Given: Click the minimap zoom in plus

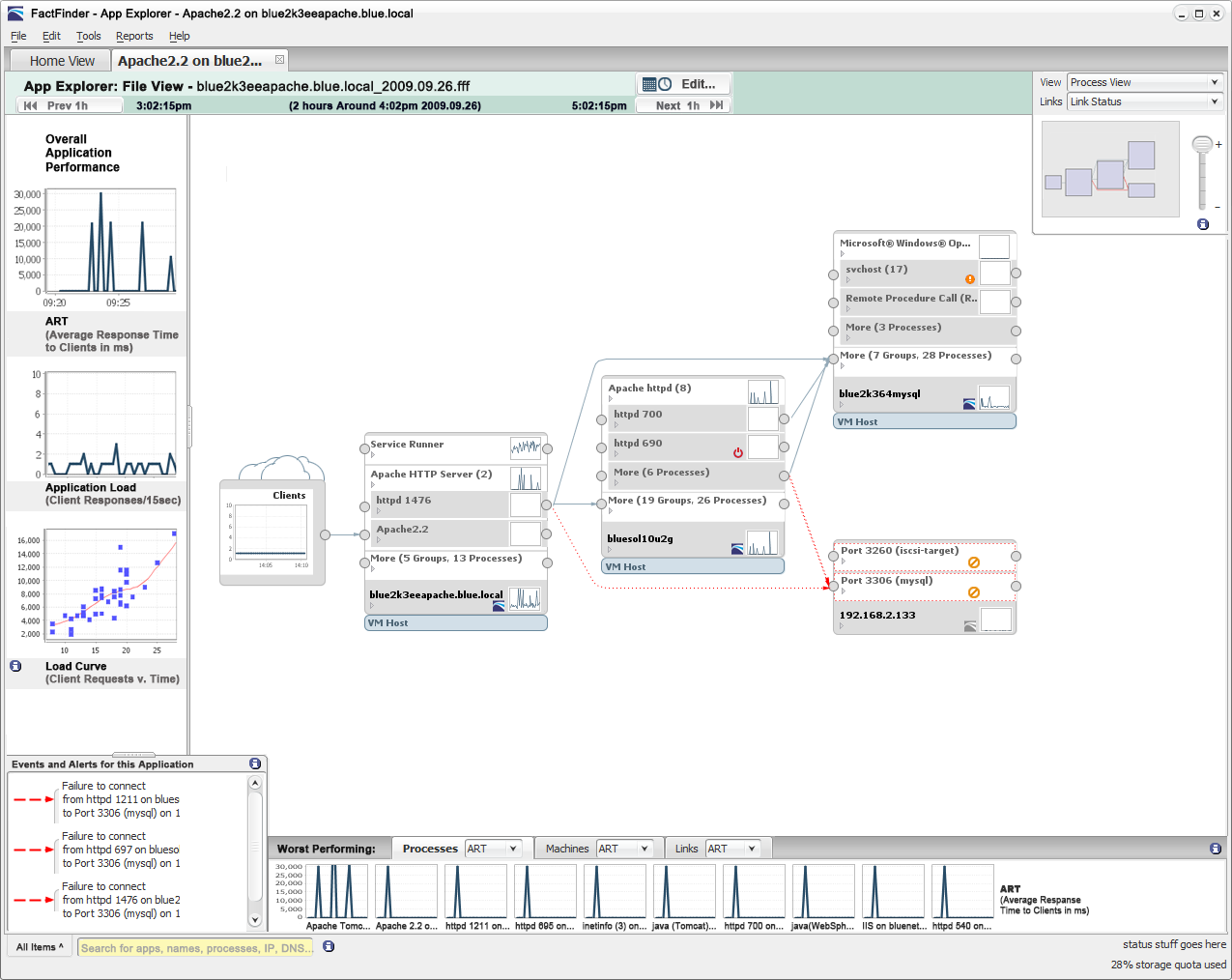Looking at the screenshot, I should [x=1218, y=145].
